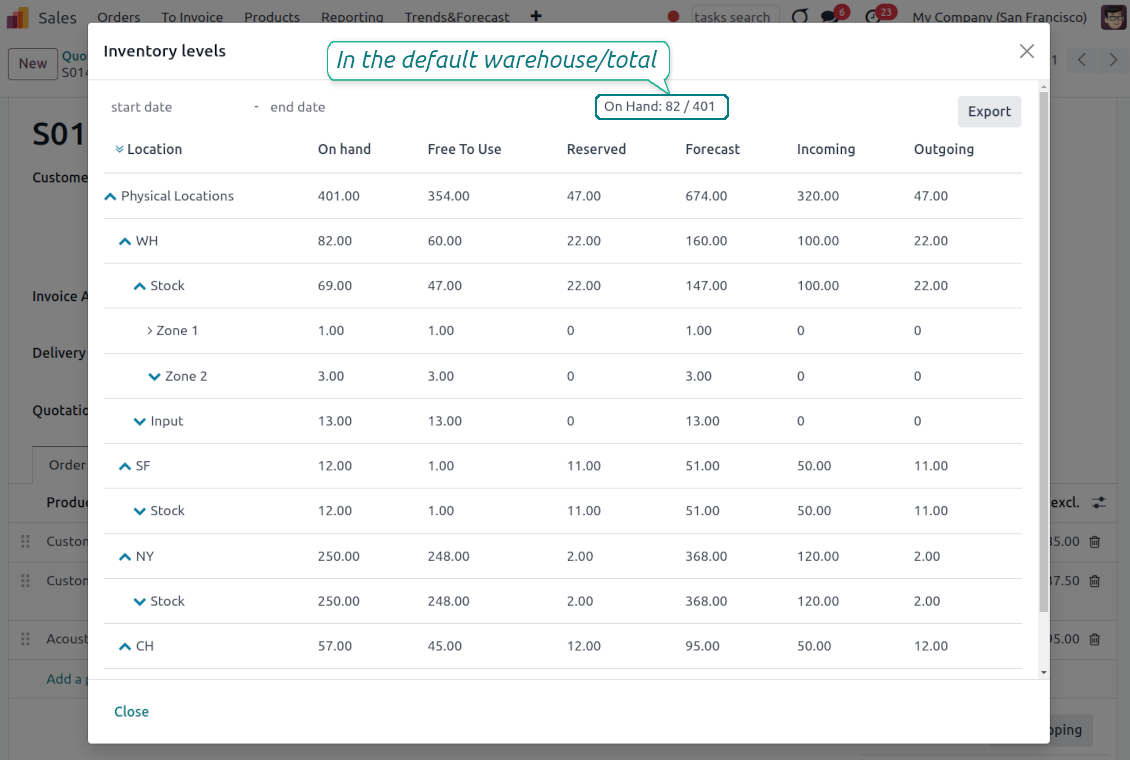
Task: Close the Inventory levels dialog with X
Action: click(x=1027, y=51)
